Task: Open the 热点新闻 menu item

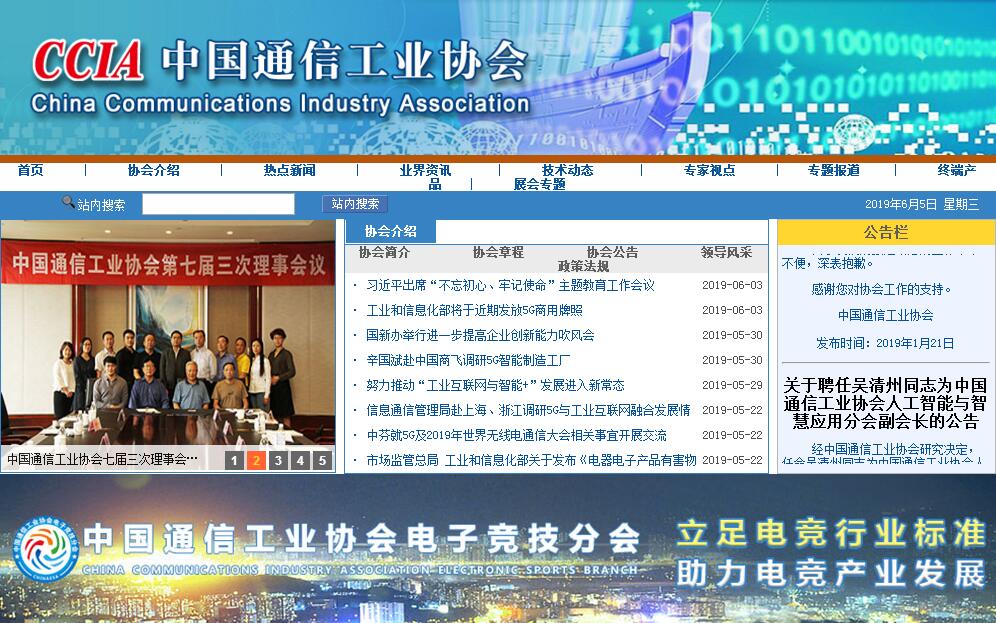Action: [289, 170]
